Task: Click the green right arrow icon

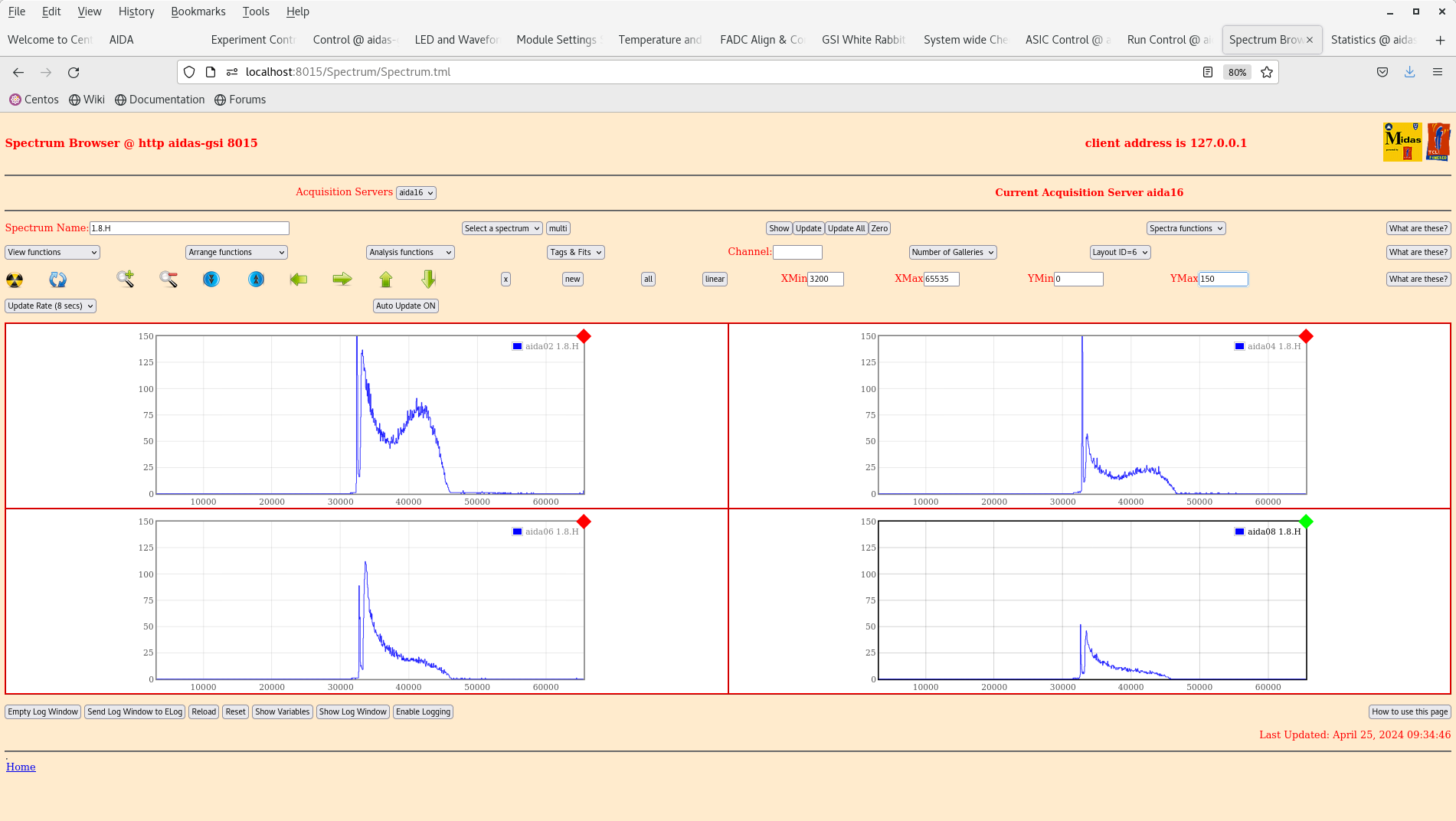Action: pos(342,279)
